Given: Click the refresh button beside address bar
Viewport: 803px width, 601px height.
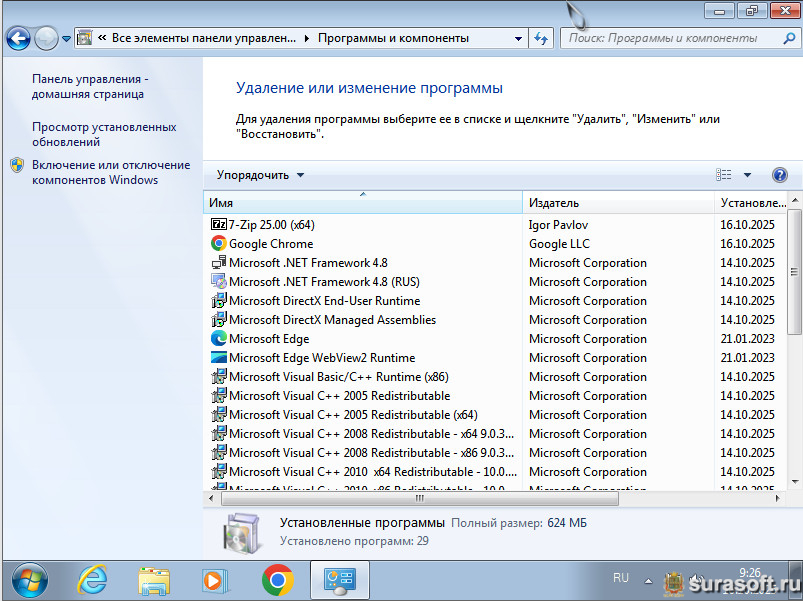Looking at the screenshot, I should (x=541, y=39).
